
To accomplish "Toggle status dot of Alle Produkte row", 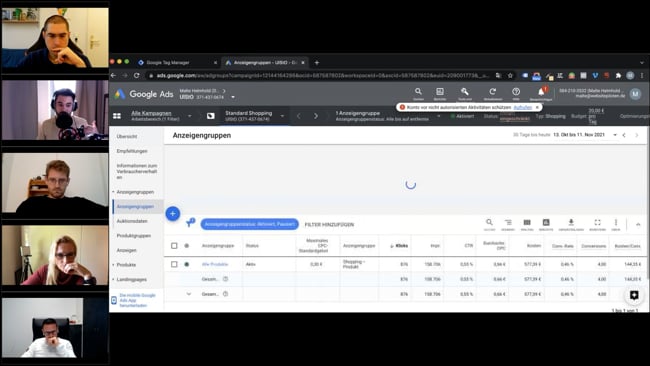I will click(187, 264).
